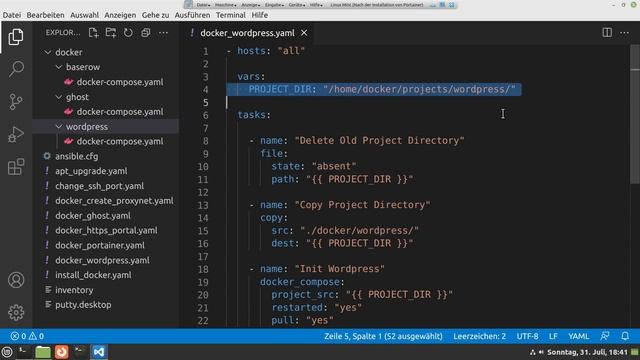Open putty.desktop file
The height and width of the screenshot is (360, 640).
tap(83, 305)
